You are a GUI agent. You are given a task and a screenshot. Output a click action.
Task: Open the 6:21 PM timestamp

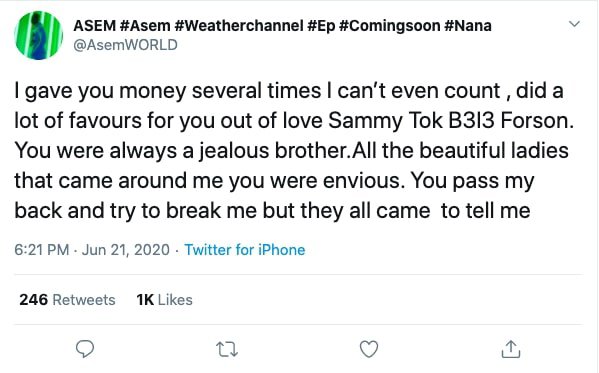tap(42, 250)
